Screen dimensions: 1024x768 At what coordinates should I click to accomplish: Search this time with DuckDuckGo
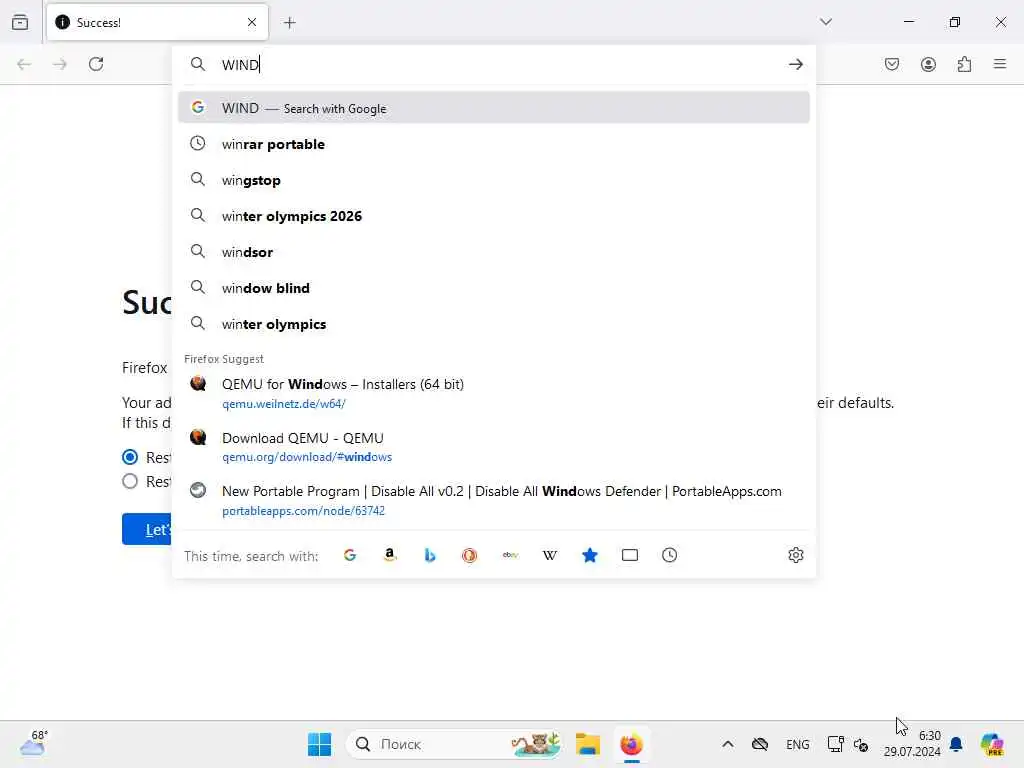click(x=470, y=555)
